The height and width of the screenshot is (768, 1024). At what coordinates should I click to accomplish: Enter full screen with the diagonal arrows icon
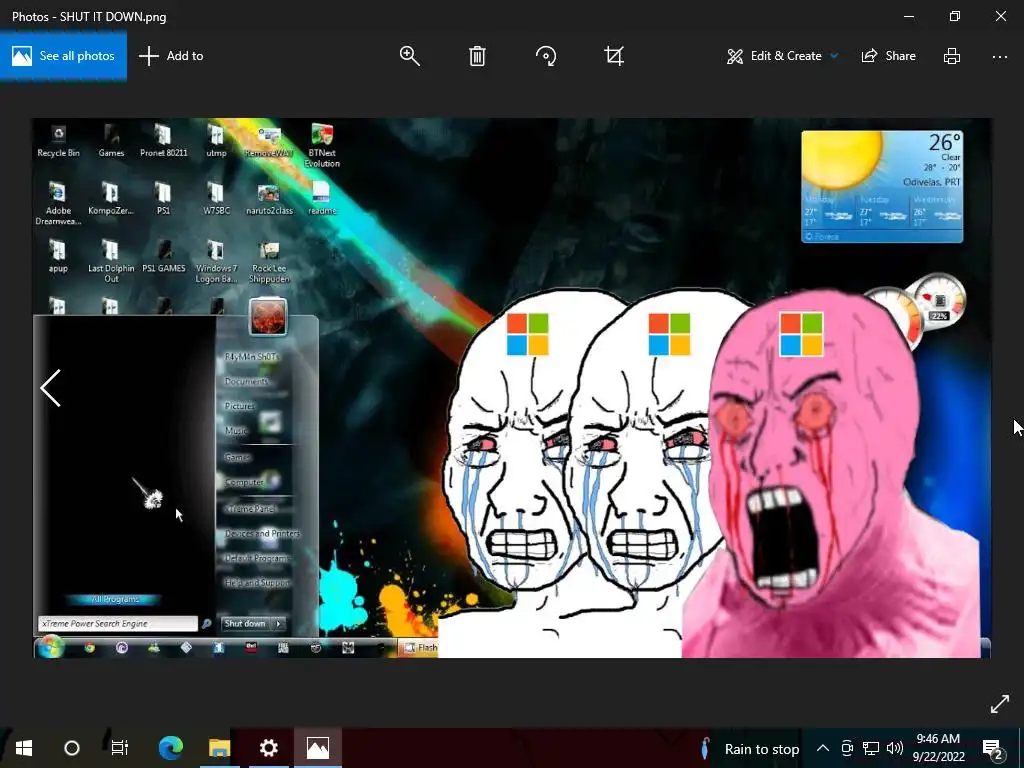[x=1000, y=704]
